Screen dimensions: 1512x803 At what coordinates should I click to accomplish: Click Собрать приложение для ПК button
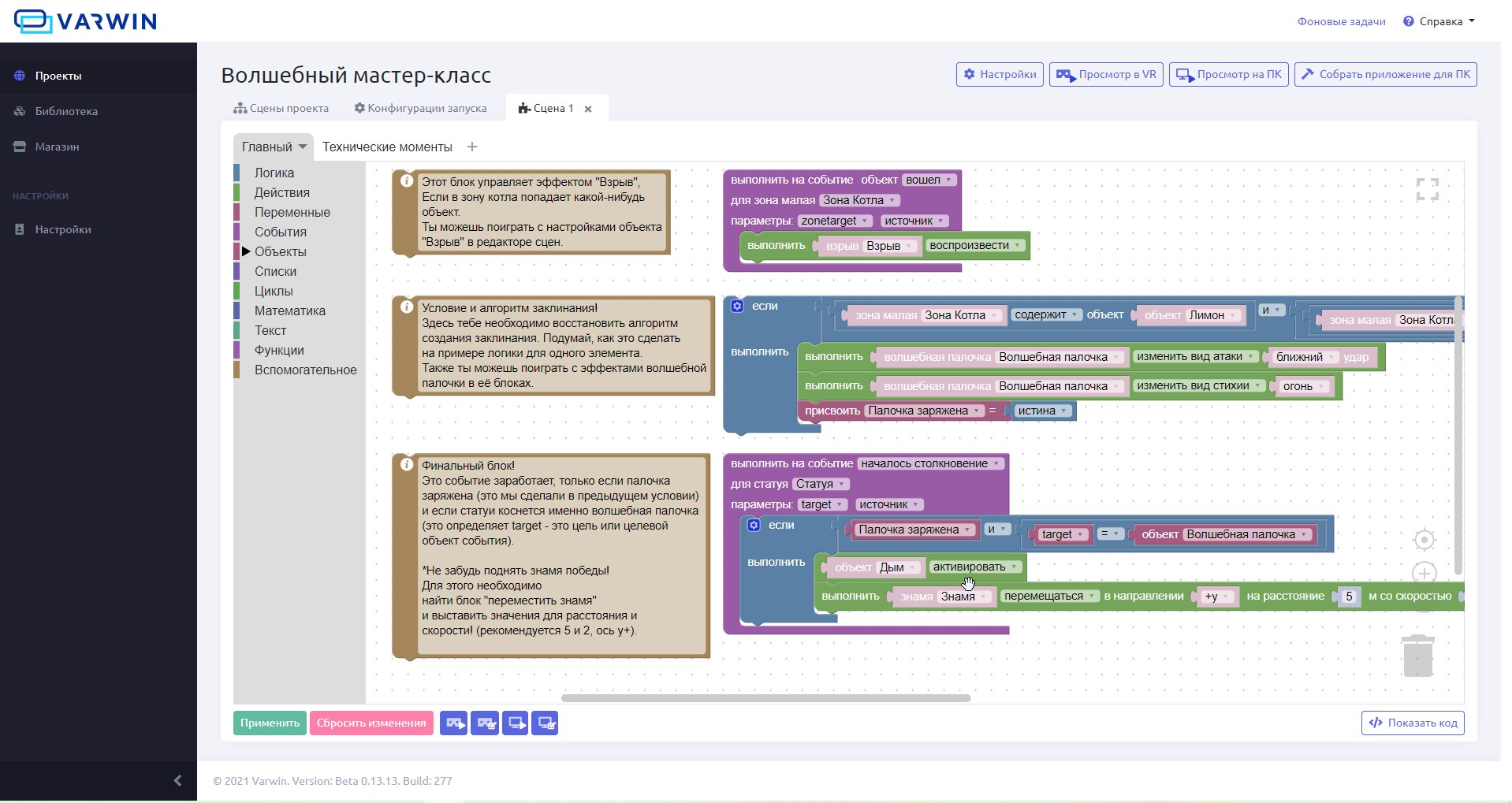coord(1385,74)
